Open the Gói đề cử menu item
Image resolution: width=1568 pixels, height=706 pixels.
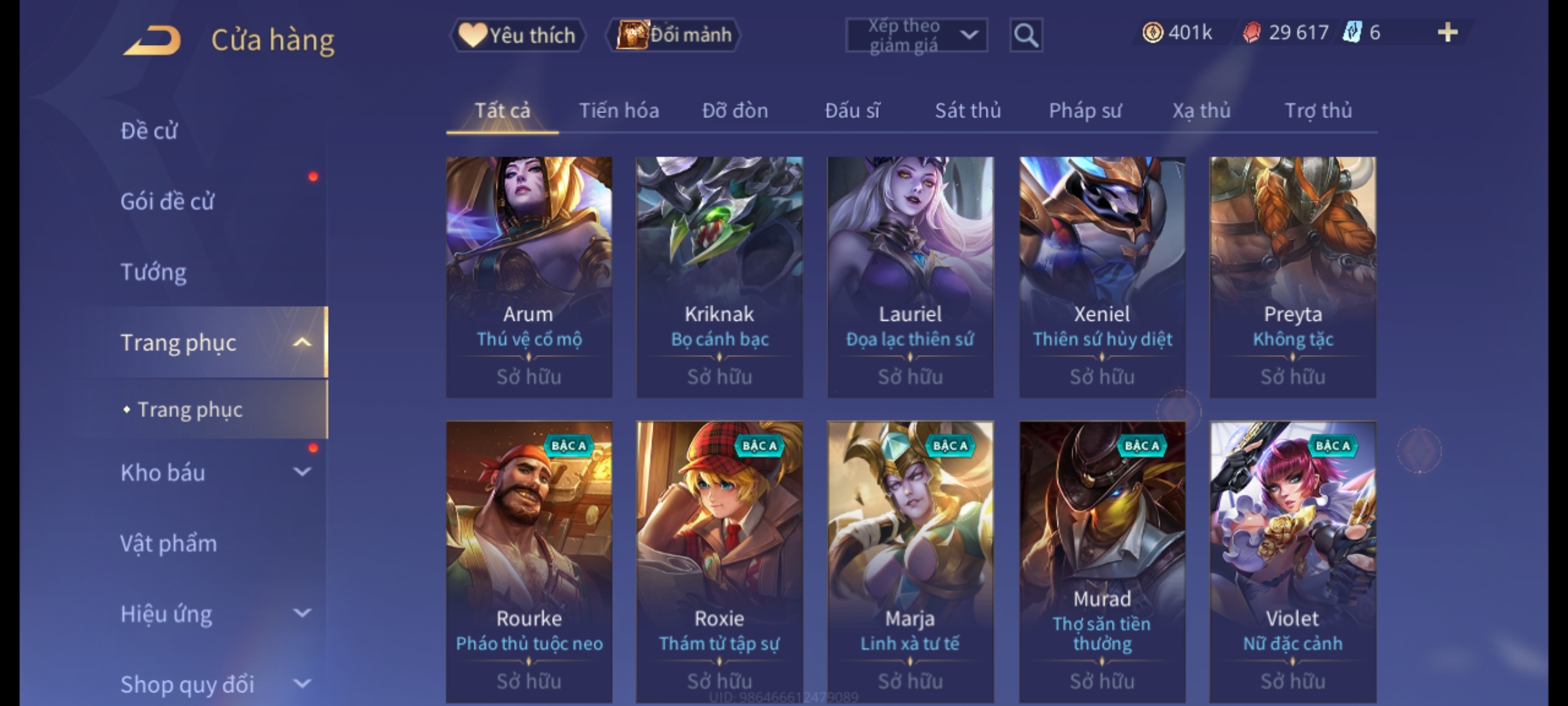pyautogui.click(x=167, y=201)
